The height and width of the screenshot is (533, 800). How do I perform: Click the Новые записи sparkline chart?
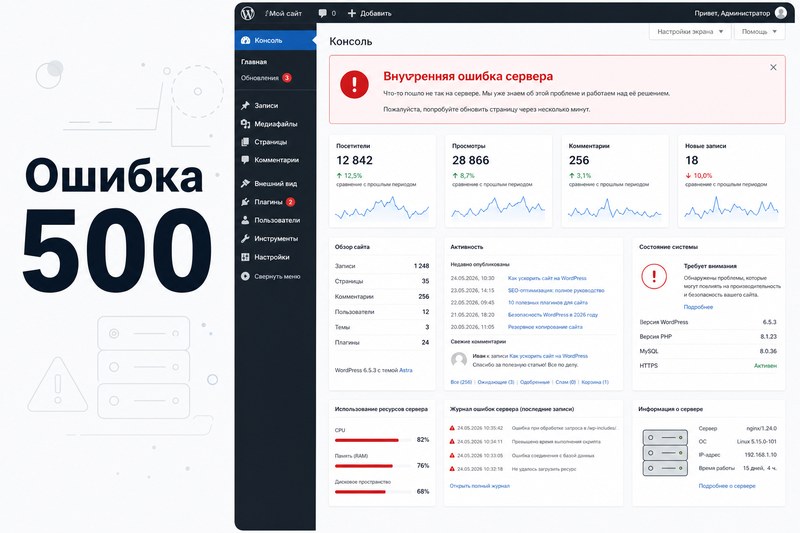pos(731,209)
